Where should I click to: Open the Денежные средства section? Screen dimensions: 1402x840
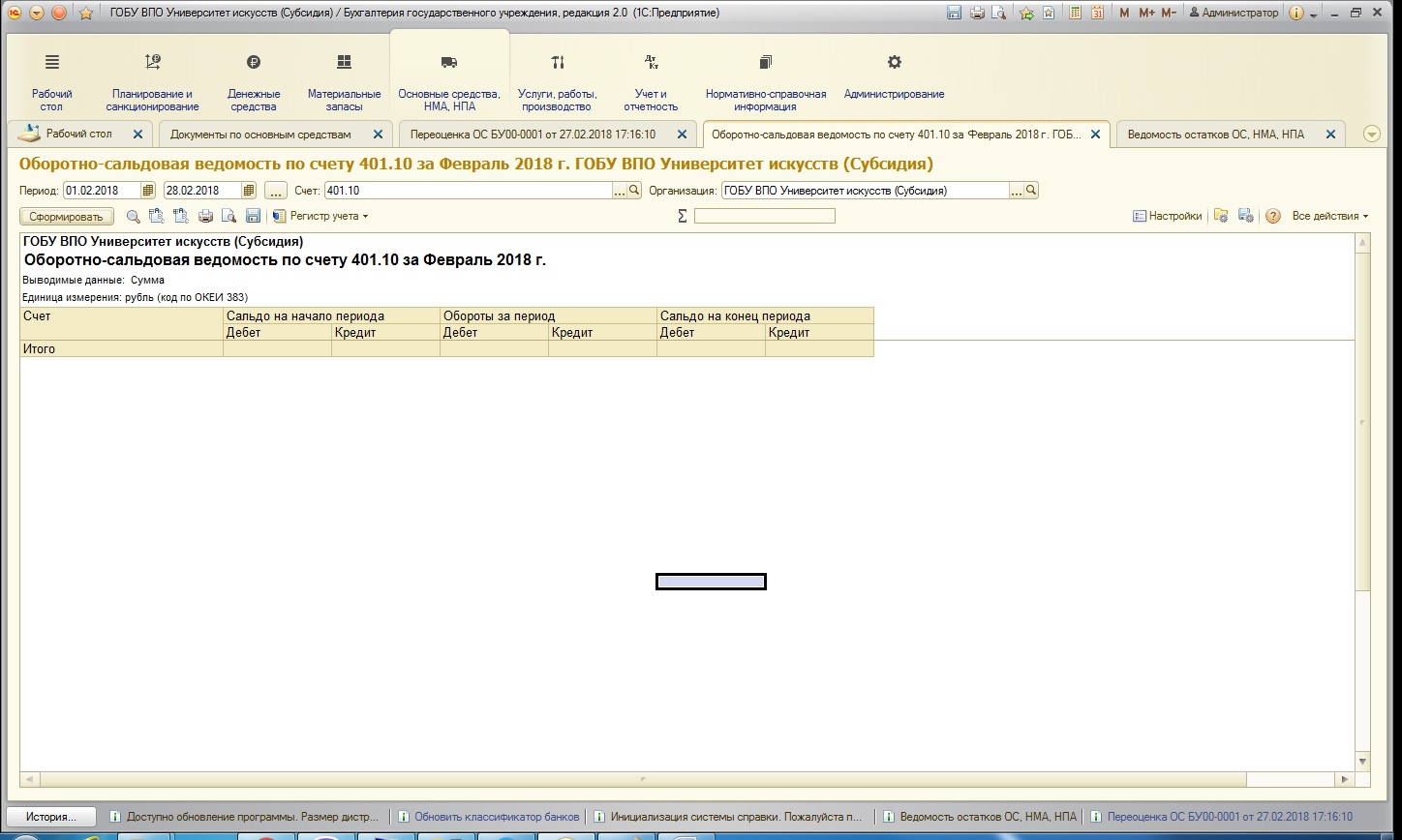(254, 83)
